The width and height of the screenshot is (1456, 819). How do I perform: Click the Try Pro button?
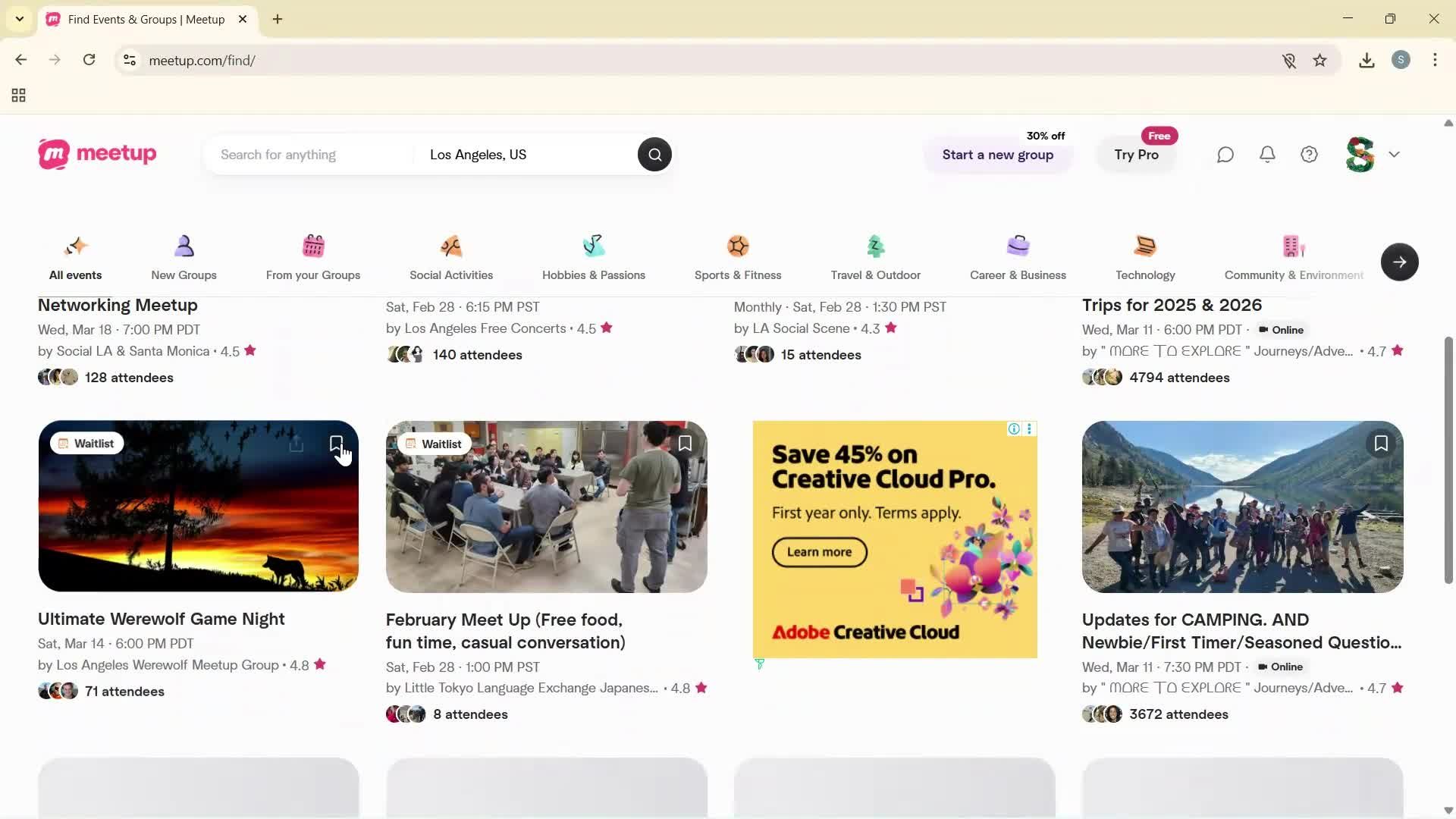point(1136,155)
